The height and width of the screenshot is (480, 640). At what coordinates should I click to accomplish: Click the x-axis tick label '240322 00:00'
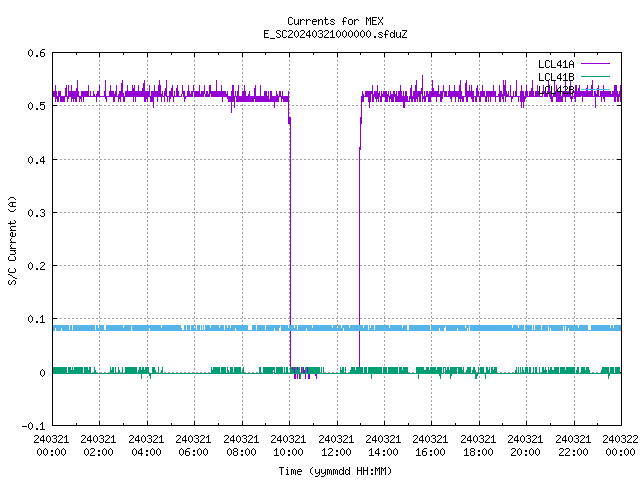tap(620, 446)
